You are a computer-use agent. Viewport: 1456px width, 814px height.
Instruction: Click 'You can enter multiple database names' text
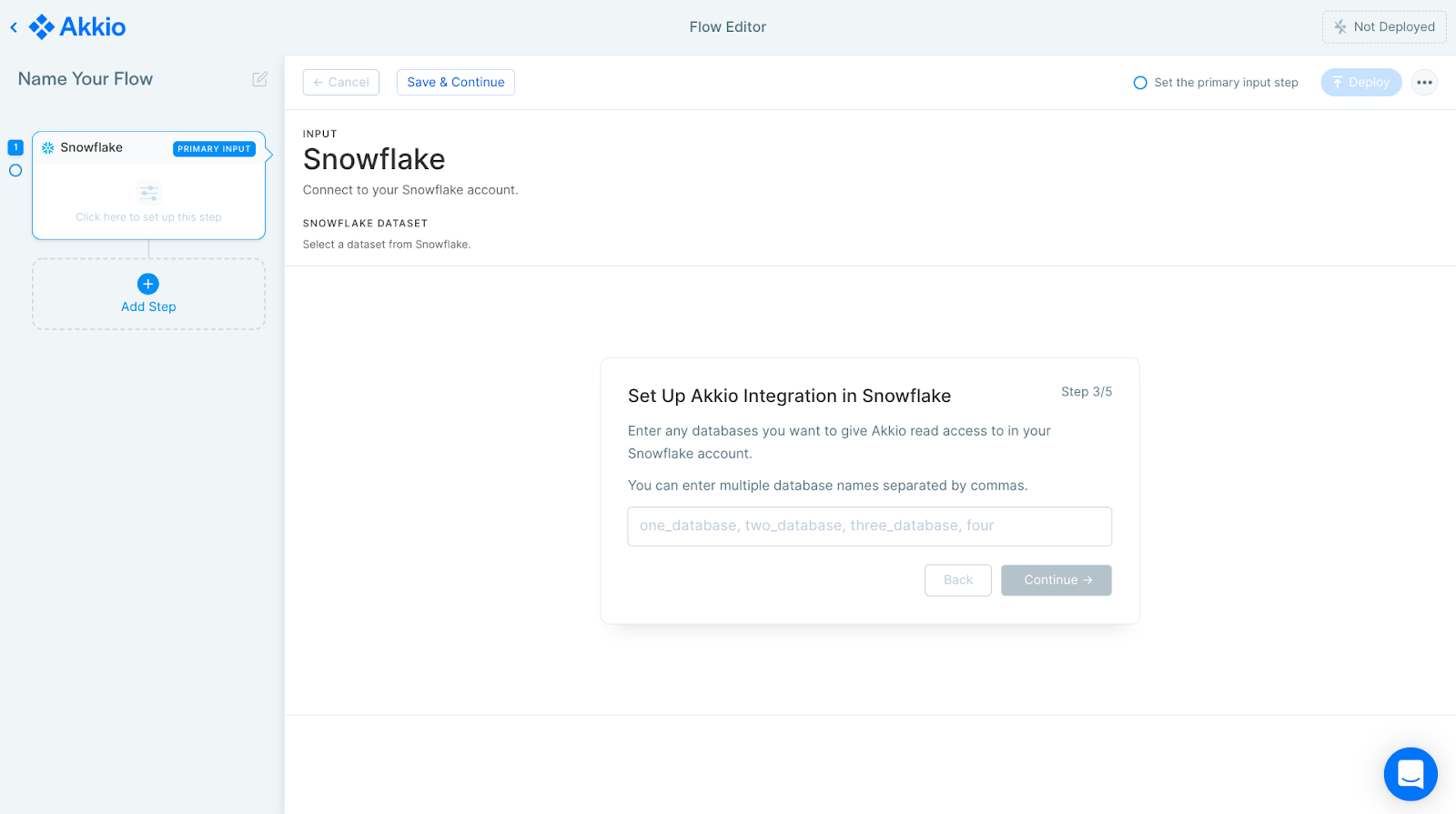tap(827, 486)
